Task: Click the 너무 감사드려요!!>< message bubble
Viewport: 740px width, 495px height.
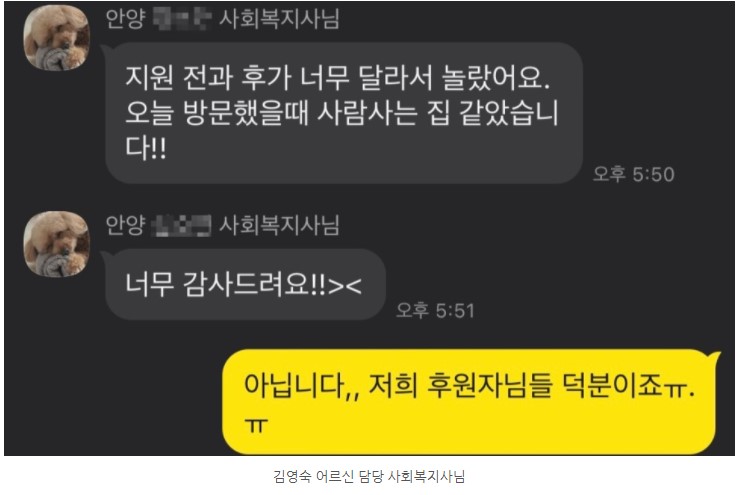Action: point(245,285)
